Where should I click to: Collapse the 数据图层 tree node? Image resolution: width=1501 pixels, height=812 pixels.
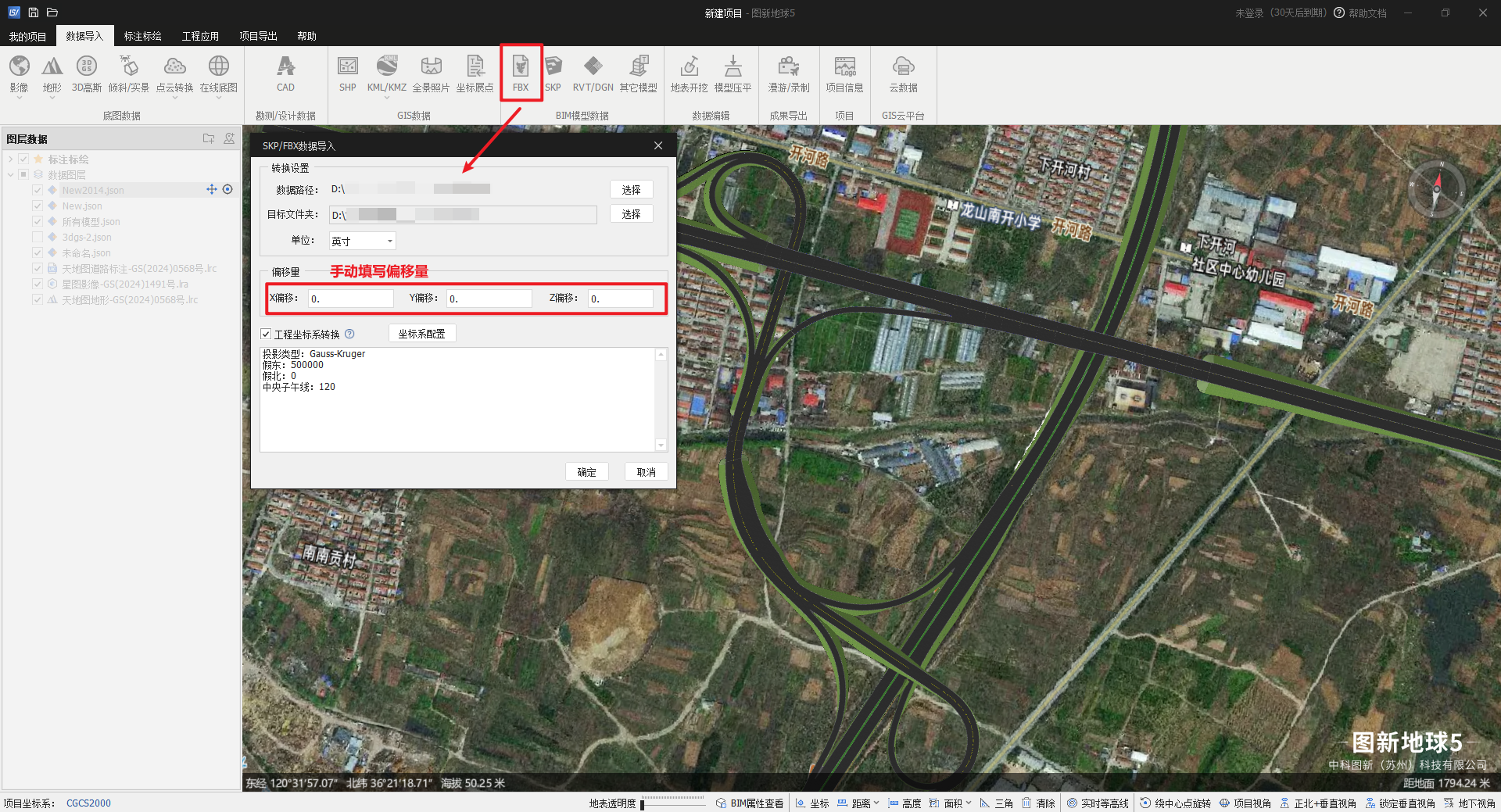pyautogui.click(x=10, y=174)
